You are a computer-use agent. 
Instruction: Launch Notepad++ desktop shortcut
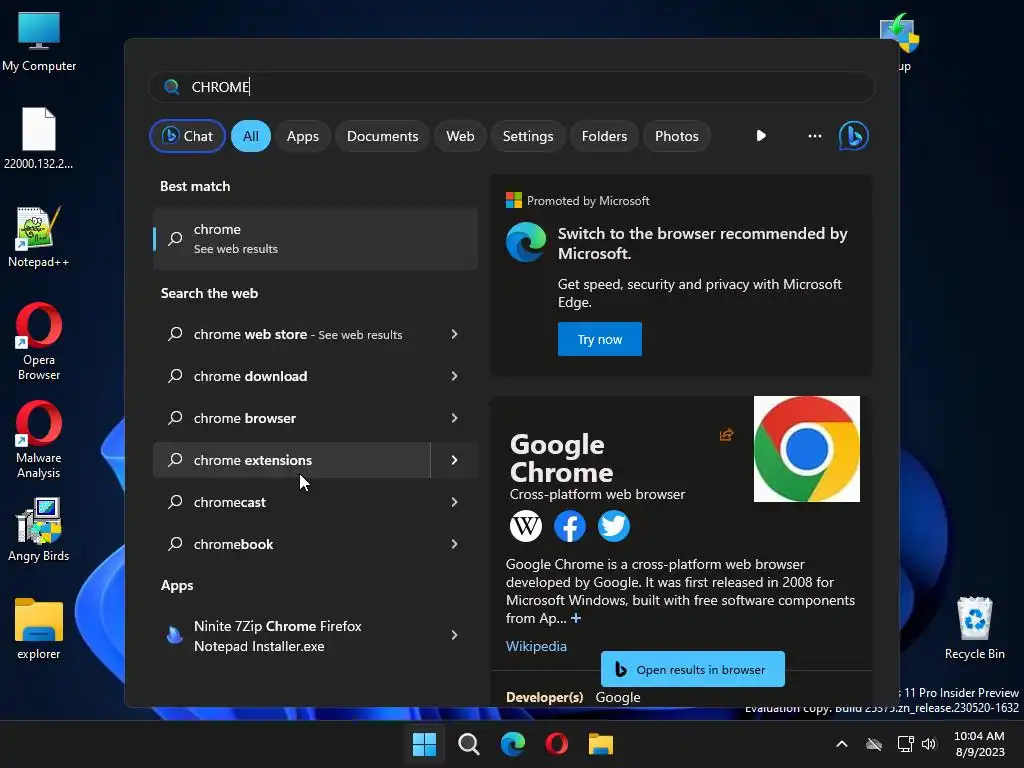(39, 236)
